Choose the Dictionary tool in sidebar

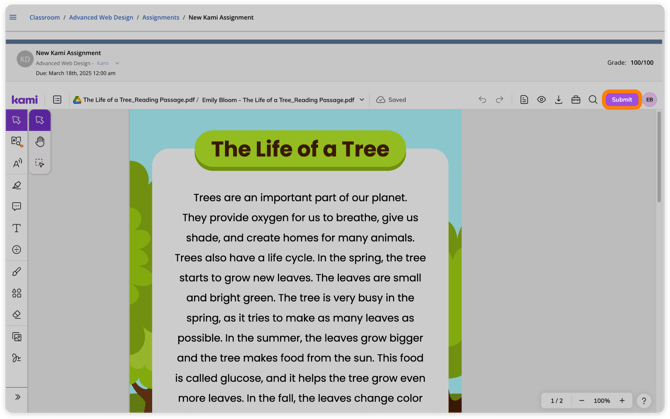pyautogui.click(x=17, y=141)
